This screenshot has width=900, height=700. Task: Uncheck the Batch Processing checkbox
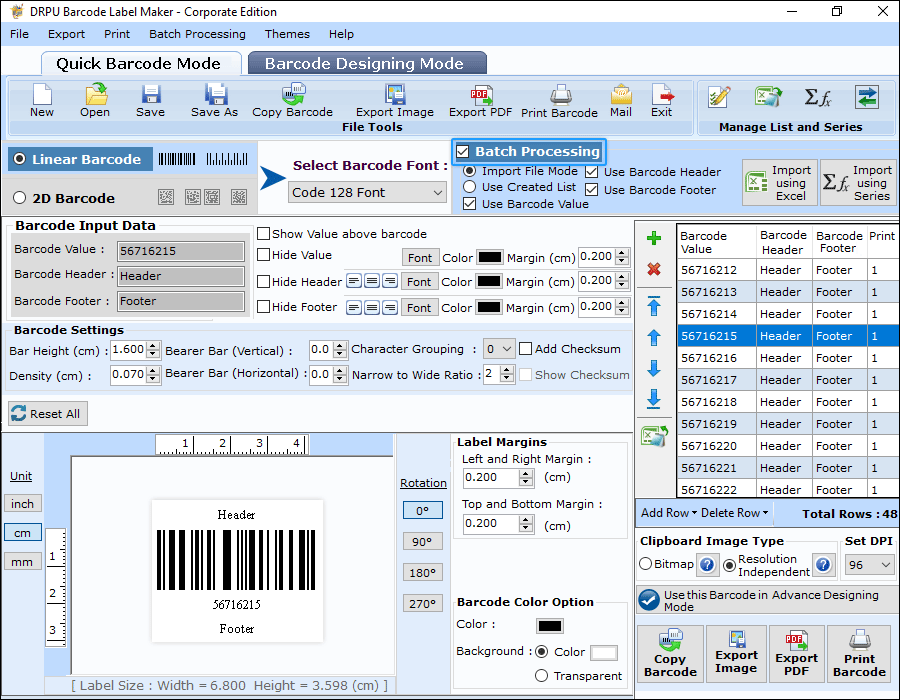pos(463,151)
